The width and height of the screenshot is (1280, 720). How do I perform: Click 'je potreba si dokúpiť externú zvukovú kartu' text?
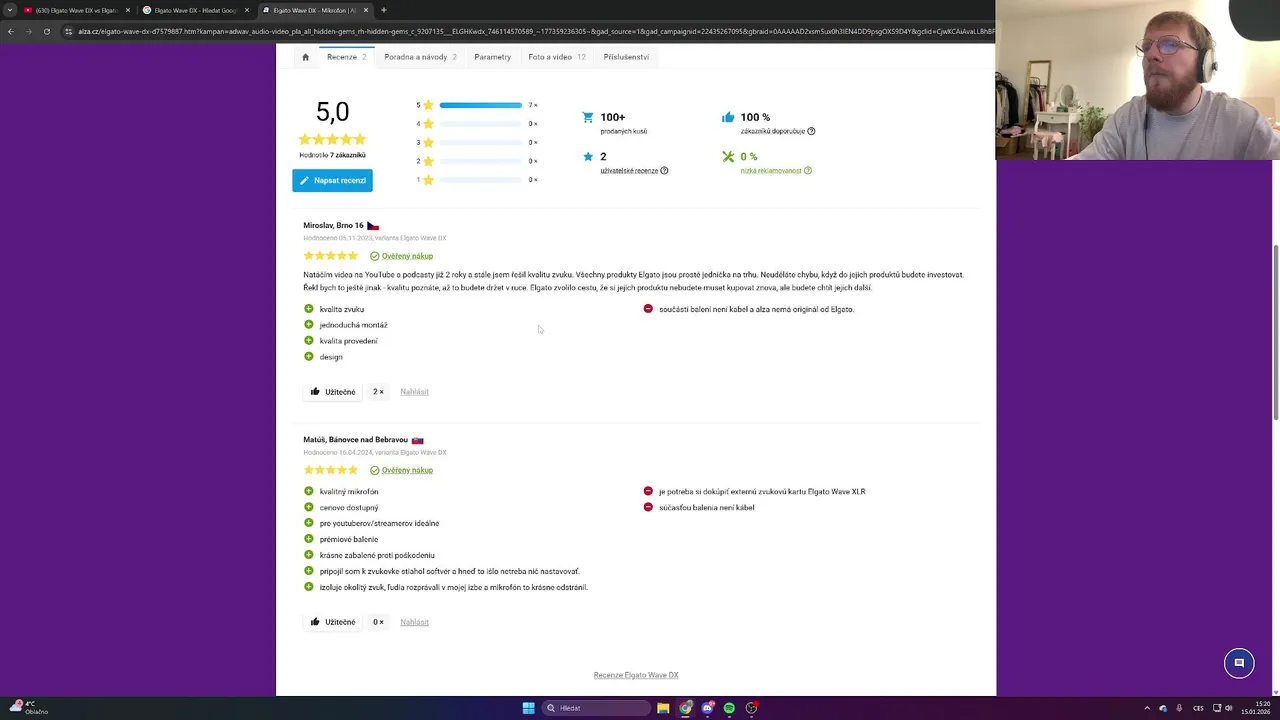[762, 492]
